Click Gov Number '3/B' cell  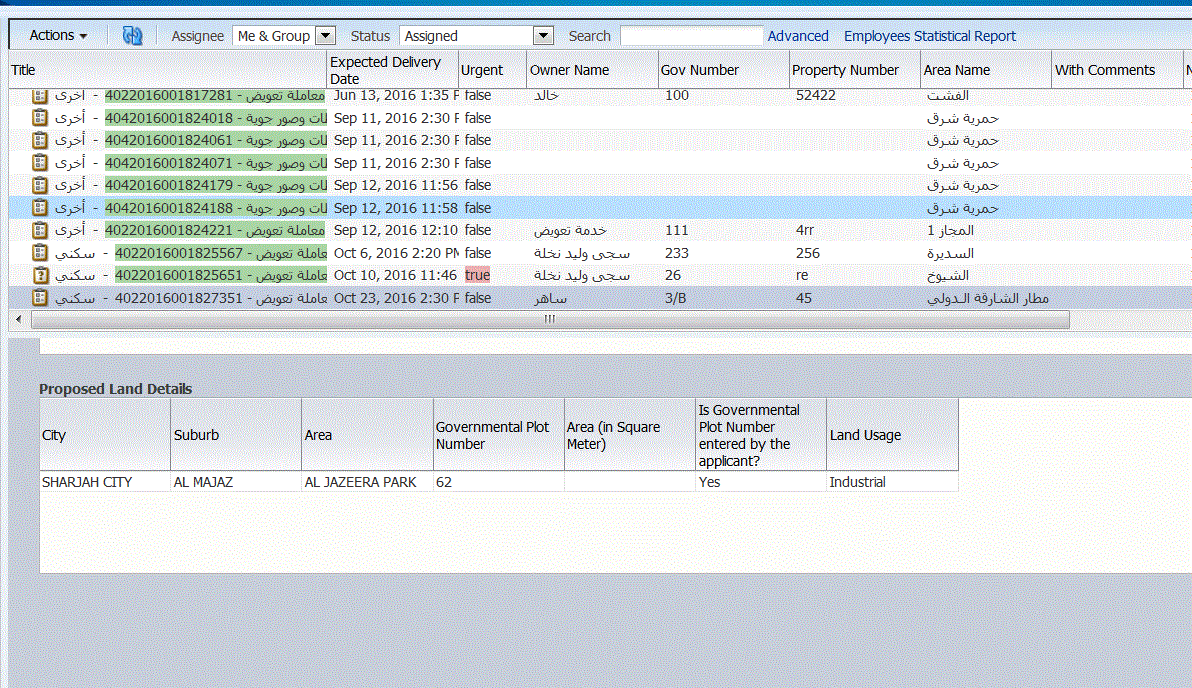[x=676, y=298]
